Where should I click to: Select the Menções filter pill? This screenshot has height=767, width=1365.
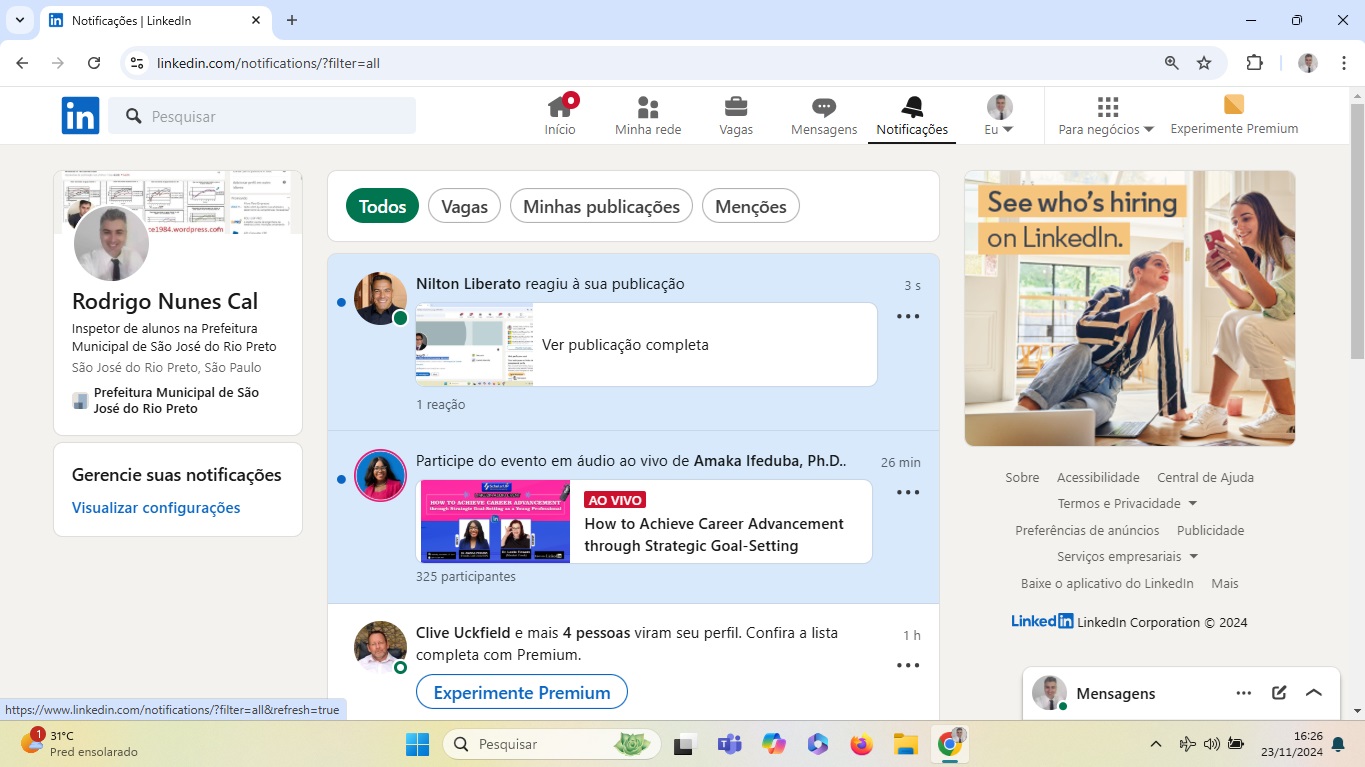pos(751,206)
